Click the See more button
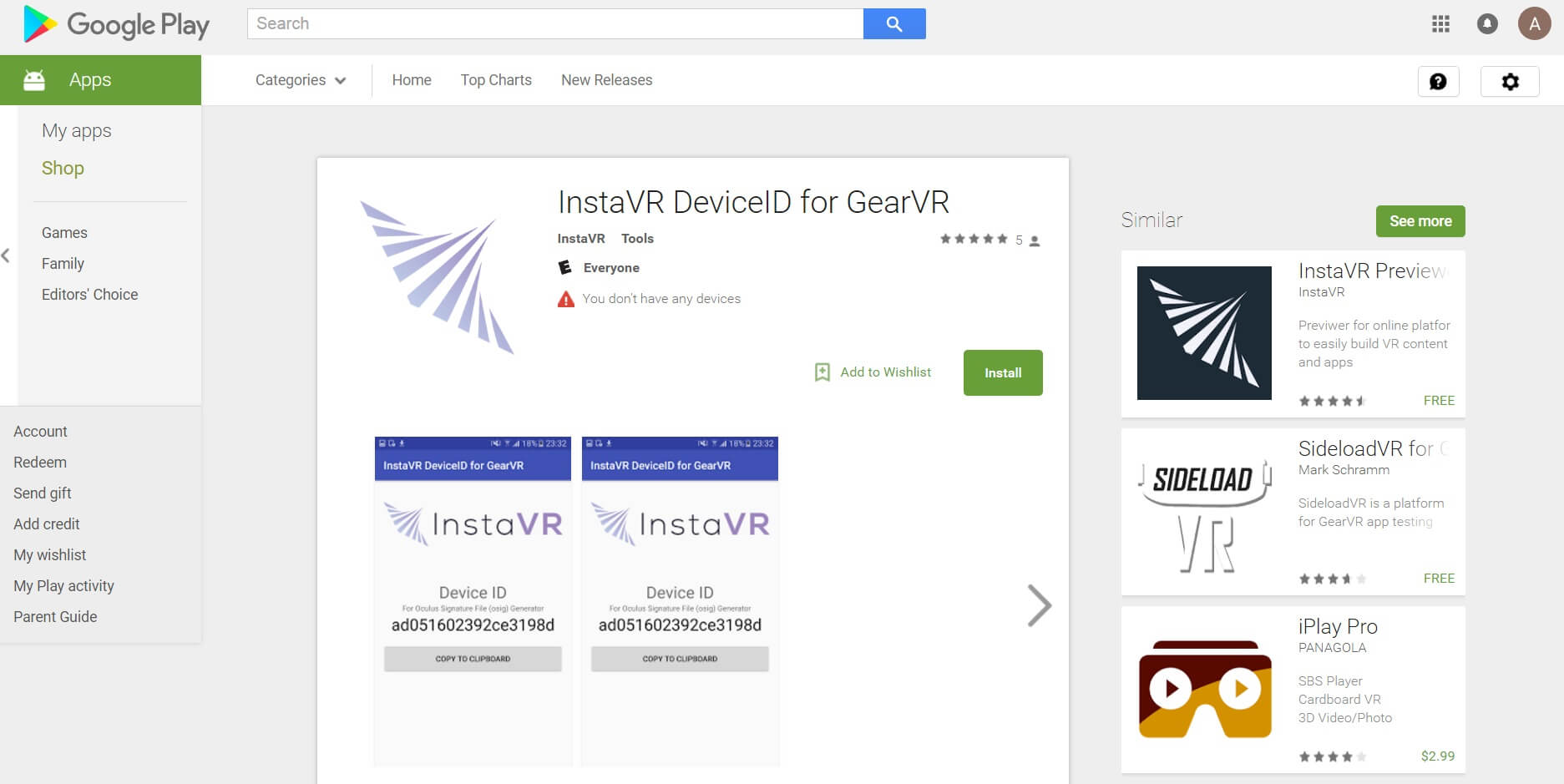 [x=1420, y=221]
